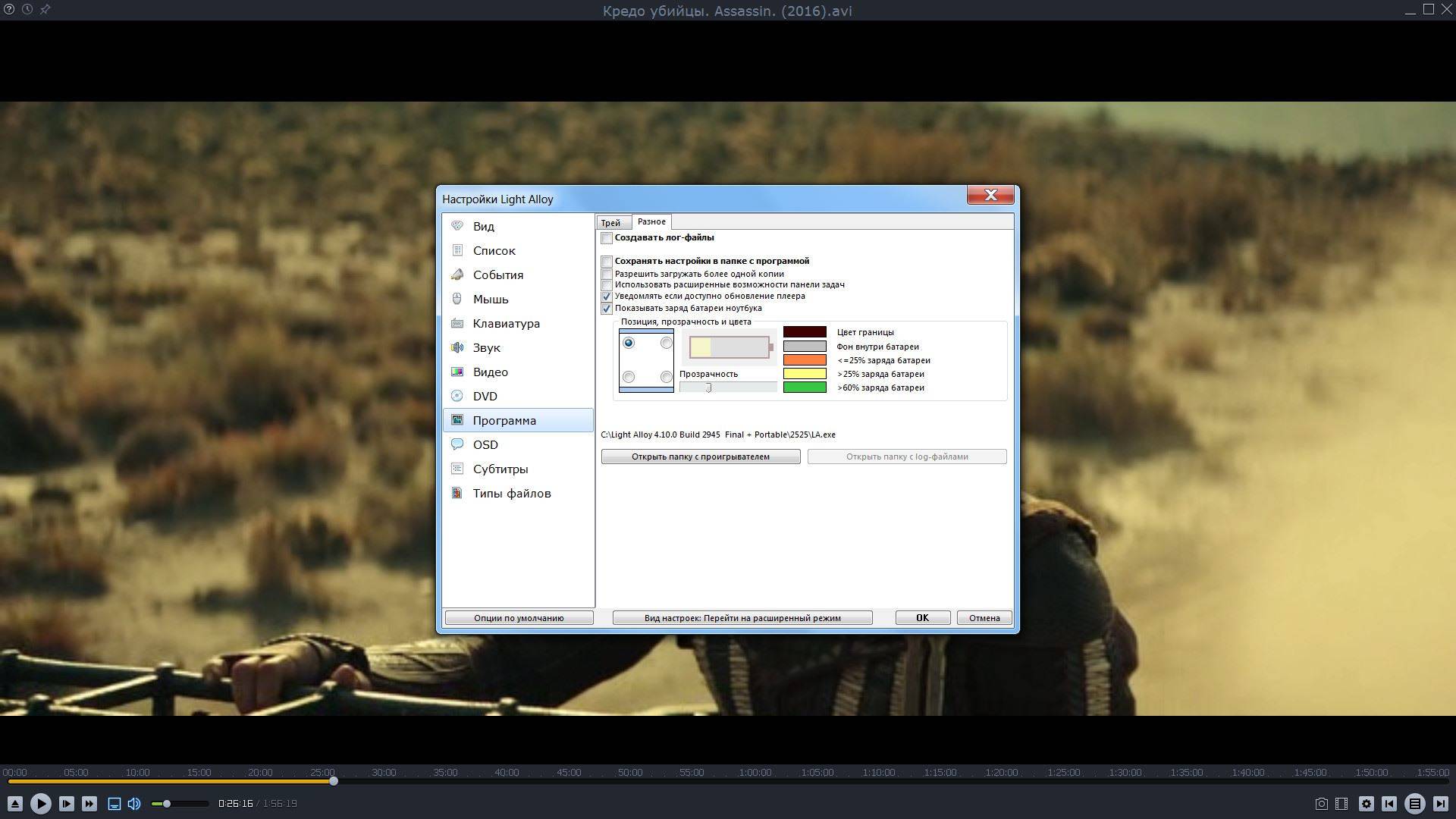Enable расширенные возможности панели задач checkbox

[607, 285]
